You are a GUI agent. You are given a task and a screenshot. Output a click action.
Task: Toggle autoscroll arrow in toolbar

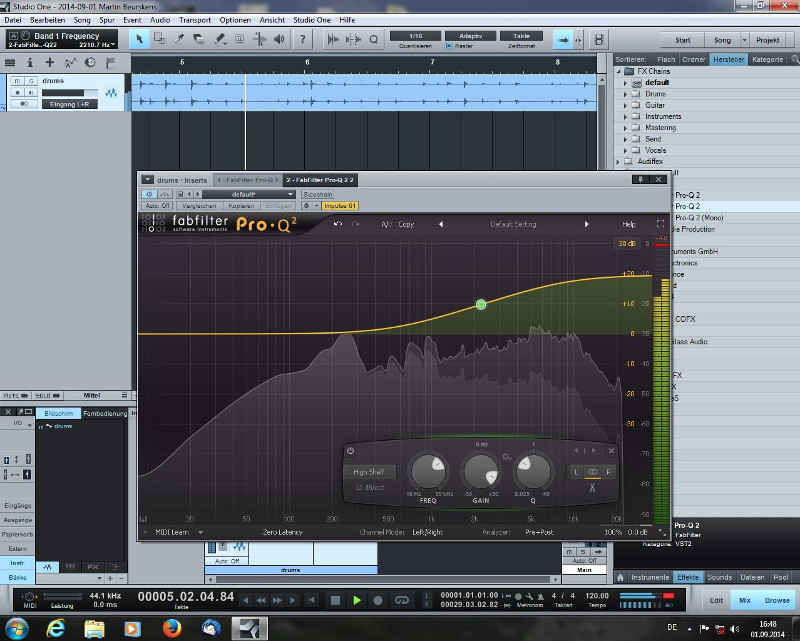pos(562,40)
